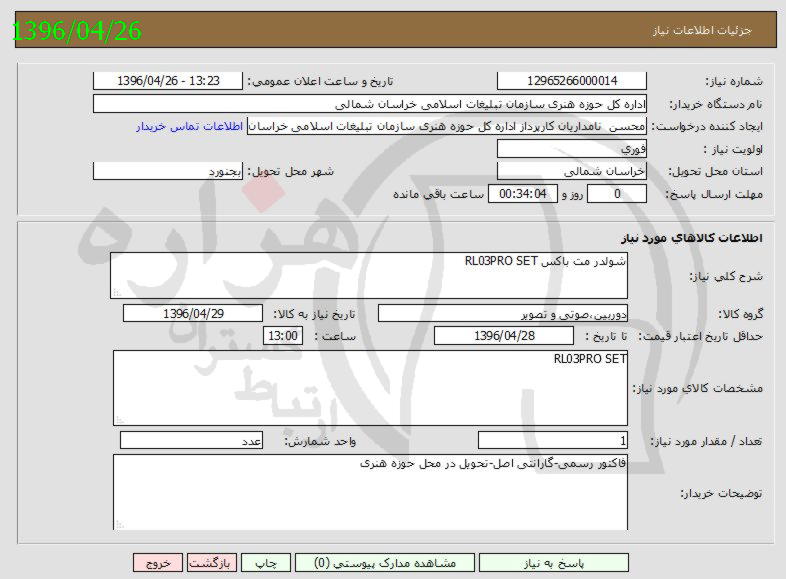Click the label مشخصات کالای مورد نیاز
786x579 pixels.
point(698,389)
